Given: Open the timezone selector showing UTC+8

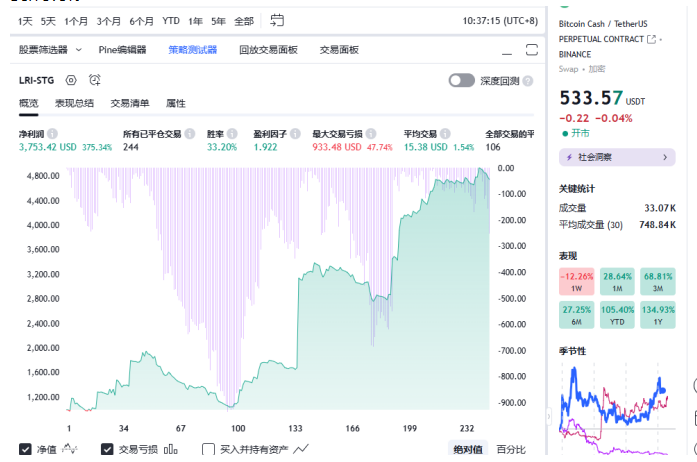Looking at the screenshot, I should pos(502,20).
